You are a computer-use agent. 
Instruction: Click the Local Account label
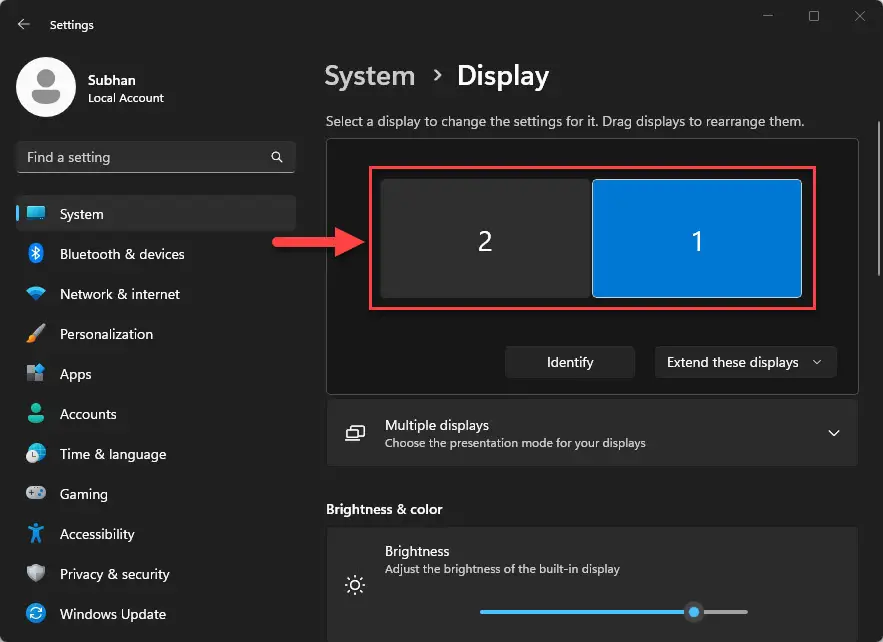126,98
